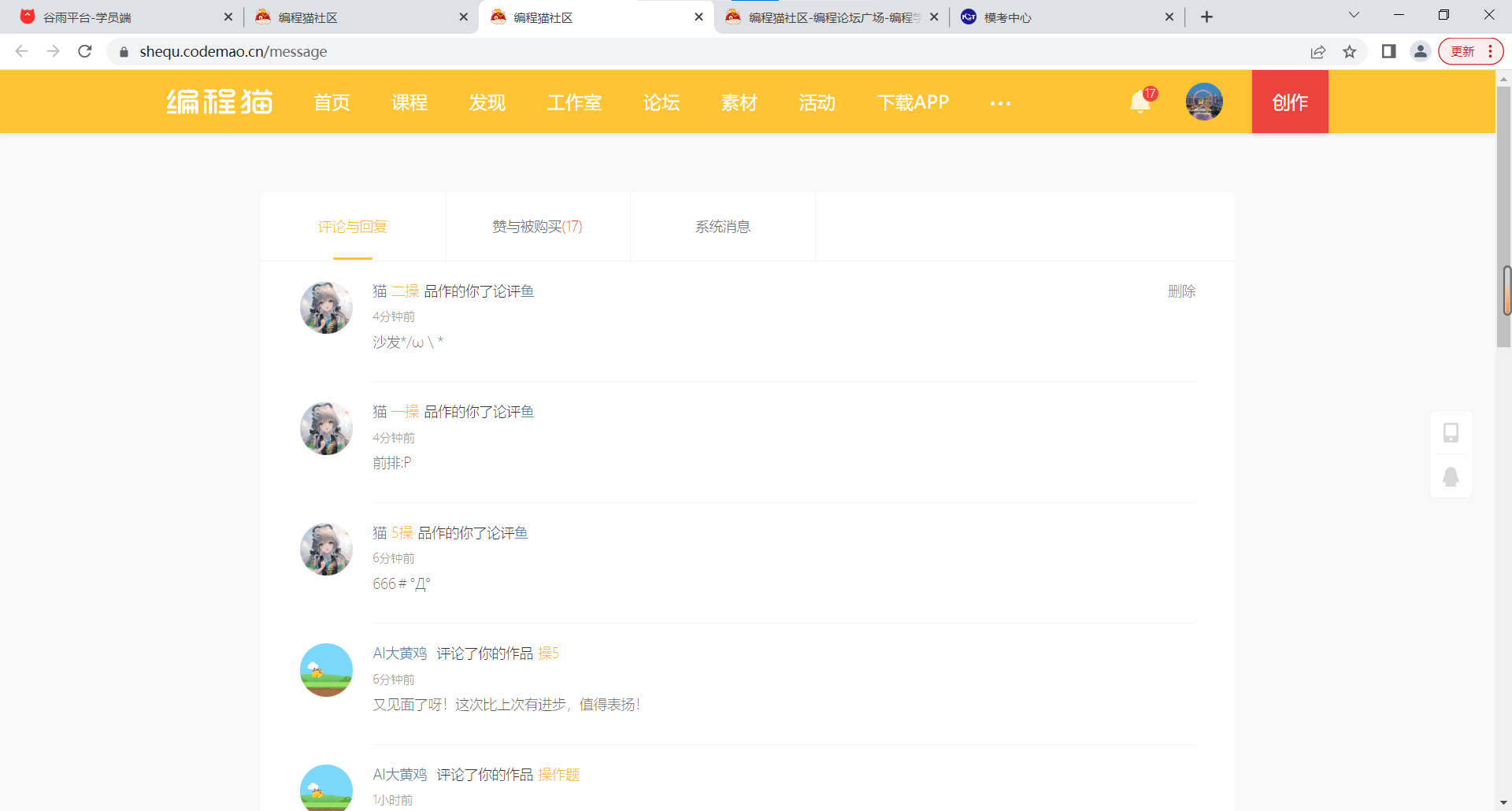Select the 评论与回复 tab
The width and height of the screenshot is (1512, 811).
[x=353, y=227]
